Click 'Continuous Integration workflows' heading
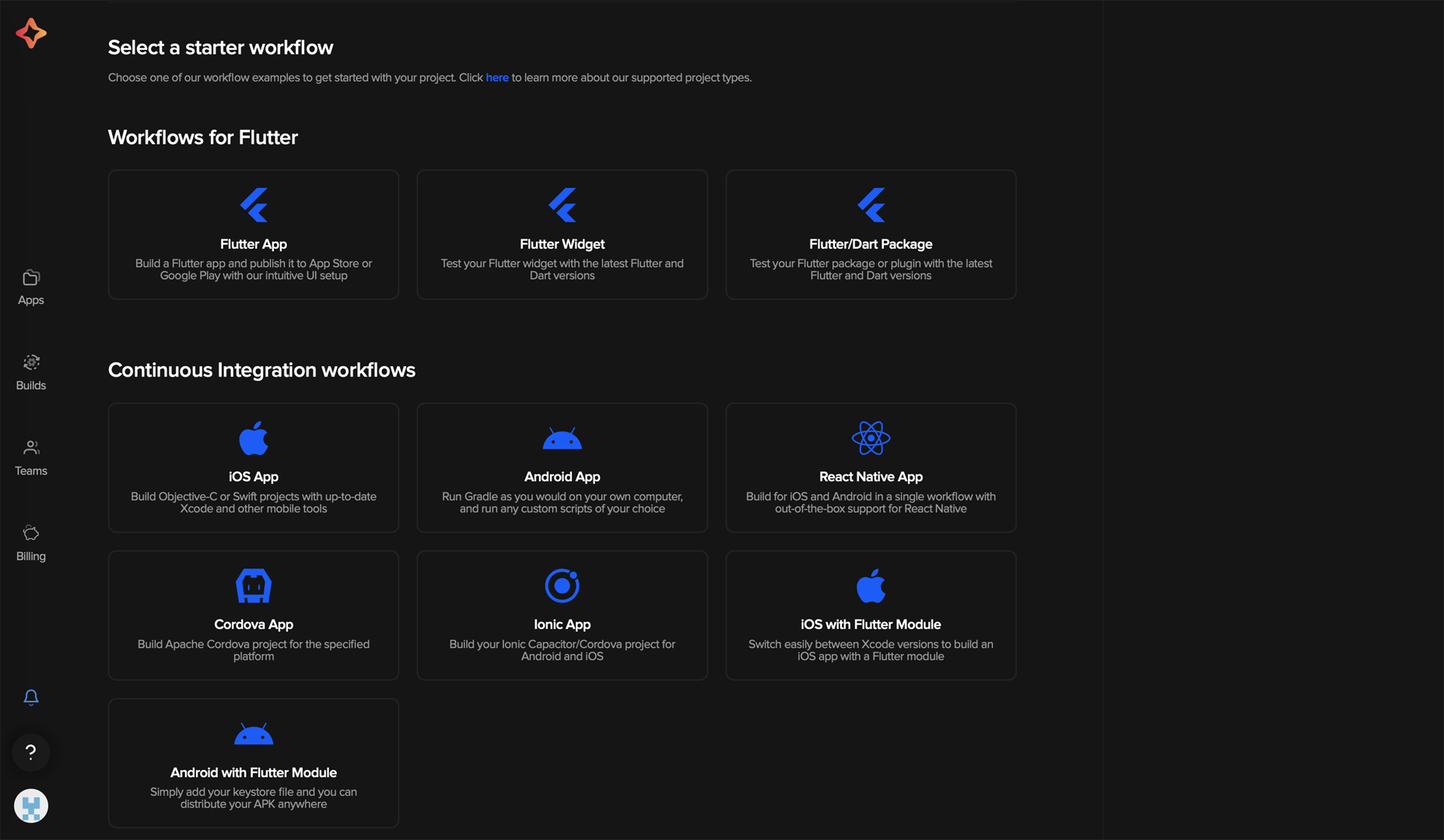Viewport: 1444px width, 840px height. click(261, 370)
